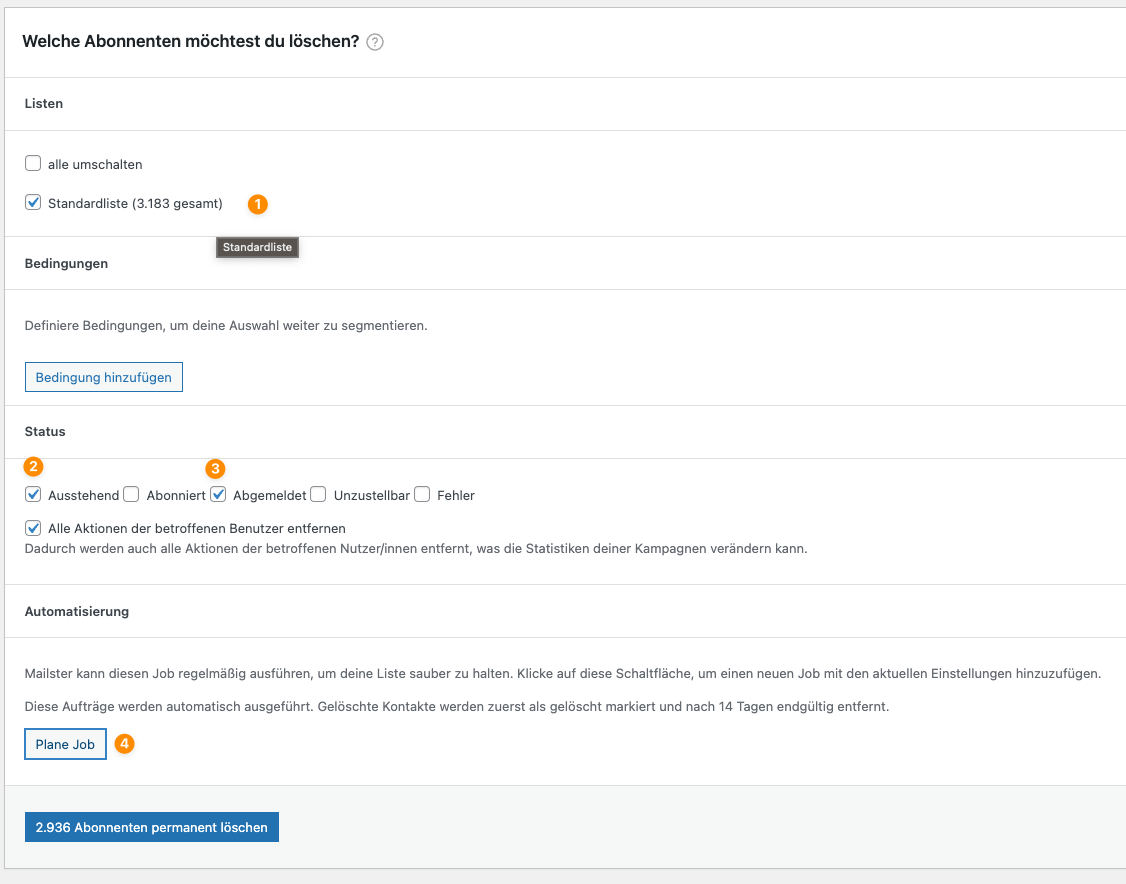Click orange marker 3 above Abgemeldet
This screenshot has width=1126, height=884.
coord(215,468)
